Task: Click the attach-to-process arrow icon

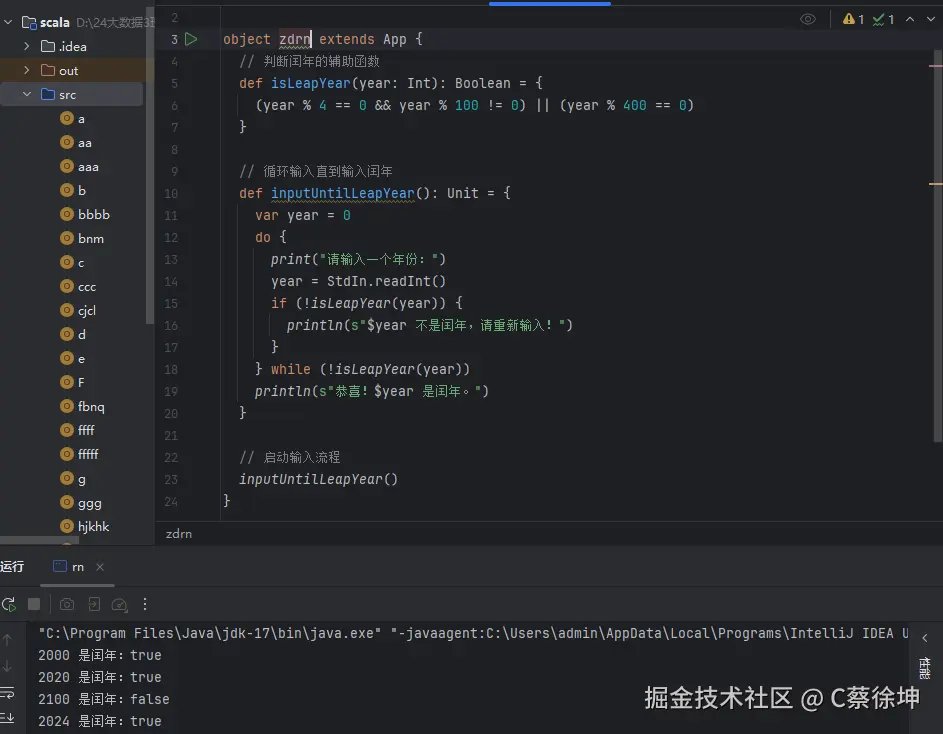Action: pyautogui.click(x=94, y=604)
